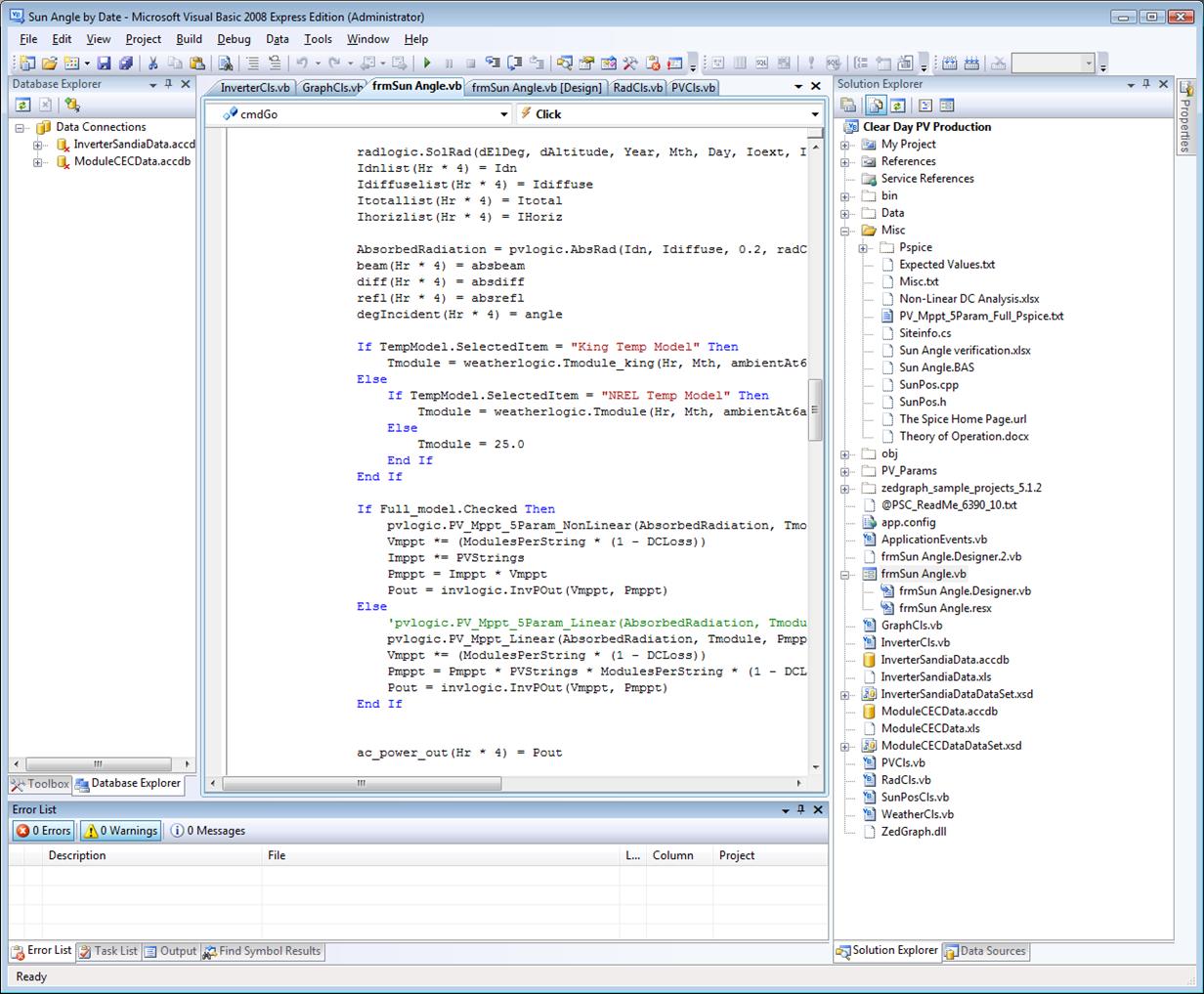The height and width of the screenshot is (994, 1204).
Task: Toggle Show All Files in Solution Explorer
Action: click(x=876, y=105)
